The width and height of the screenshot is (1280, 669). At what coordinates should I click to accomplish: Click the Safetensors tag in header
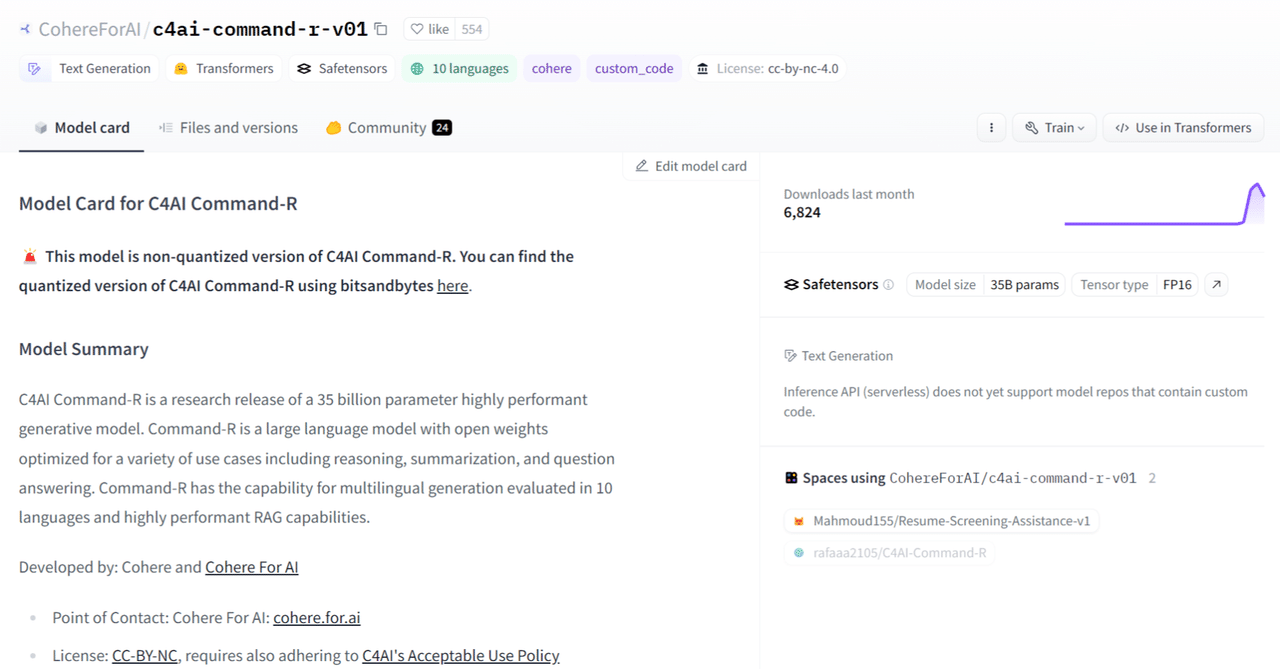pos(342,69)
